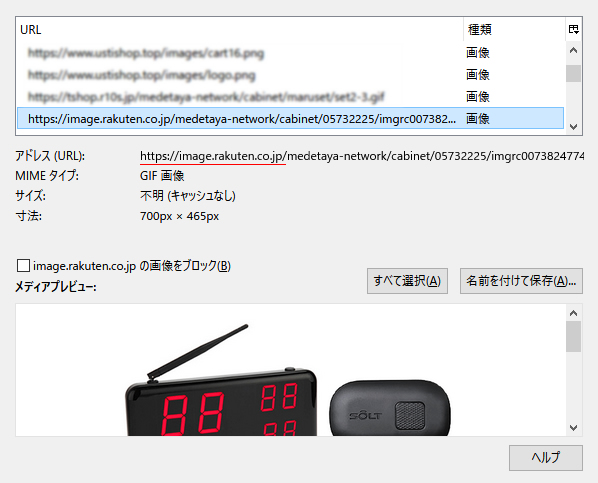Sort by the URL column header

click(x=240, y=29)
